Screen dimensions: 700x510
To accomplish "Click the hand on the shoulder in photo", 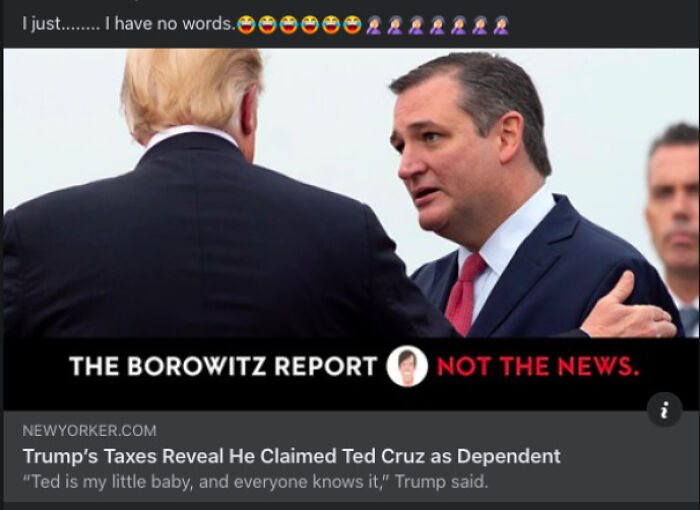I will pyautogui.click(x=627, y=308).
